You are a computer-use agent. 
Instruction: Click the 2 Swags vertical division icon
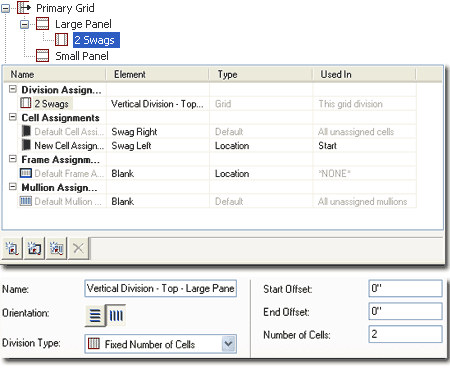click(61, 40)
